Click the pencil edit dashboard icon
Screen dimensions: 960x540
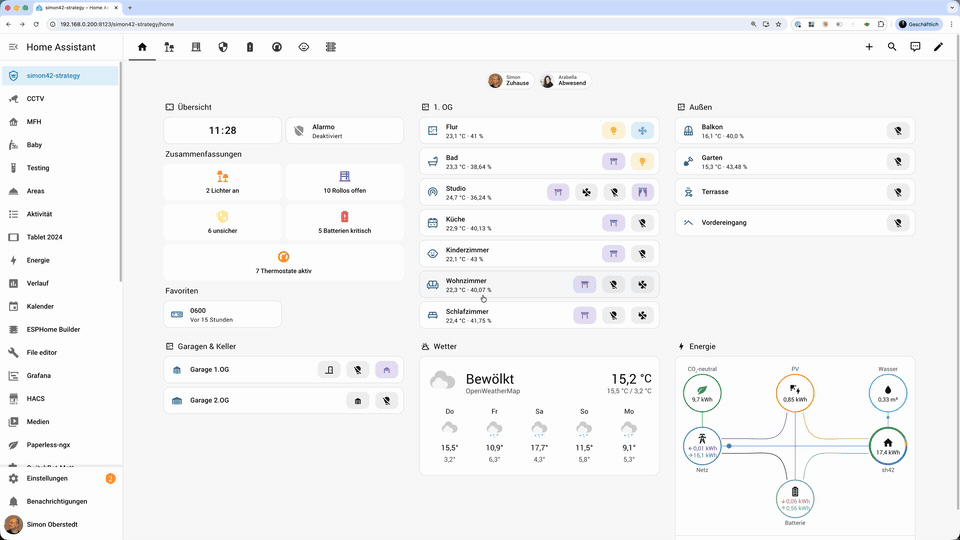(x=939, y=47)
